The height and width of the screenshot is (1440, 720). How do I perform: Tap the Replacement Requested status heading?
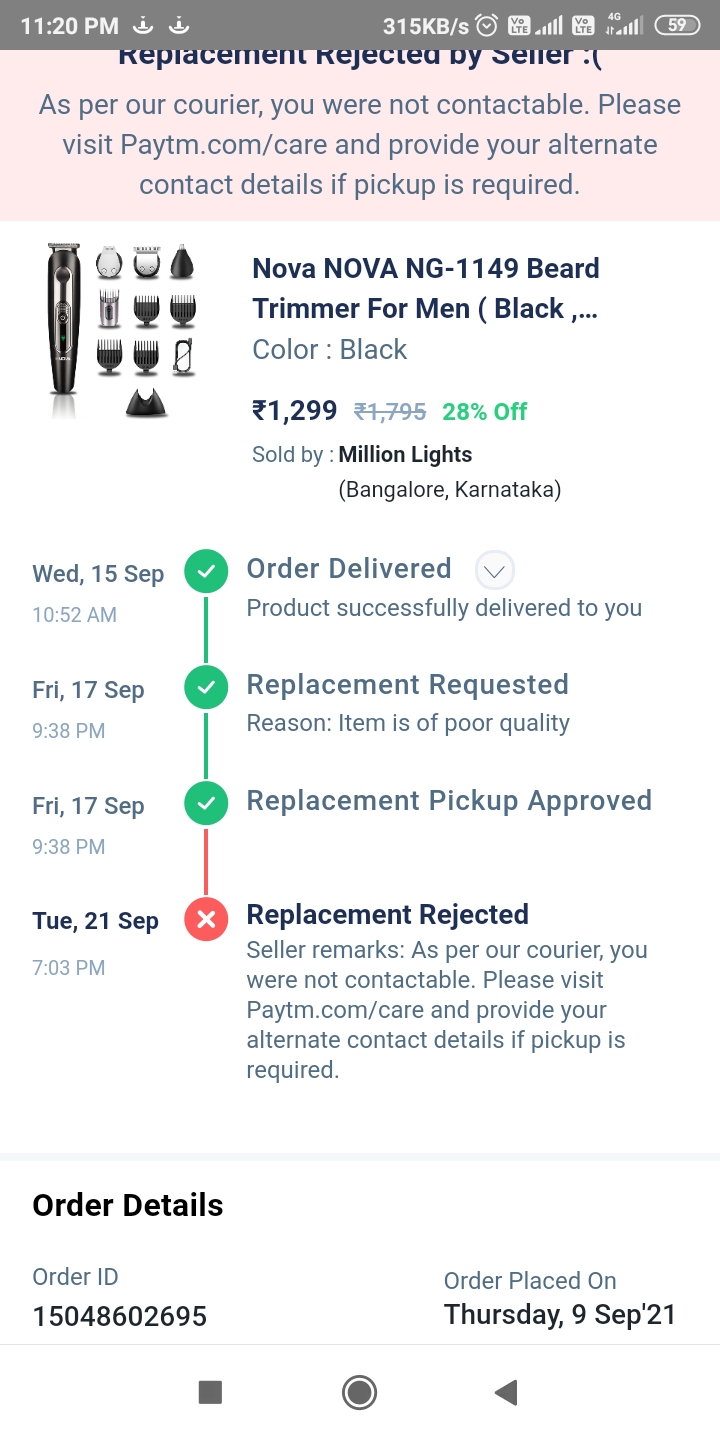click(x=407, y=685)
